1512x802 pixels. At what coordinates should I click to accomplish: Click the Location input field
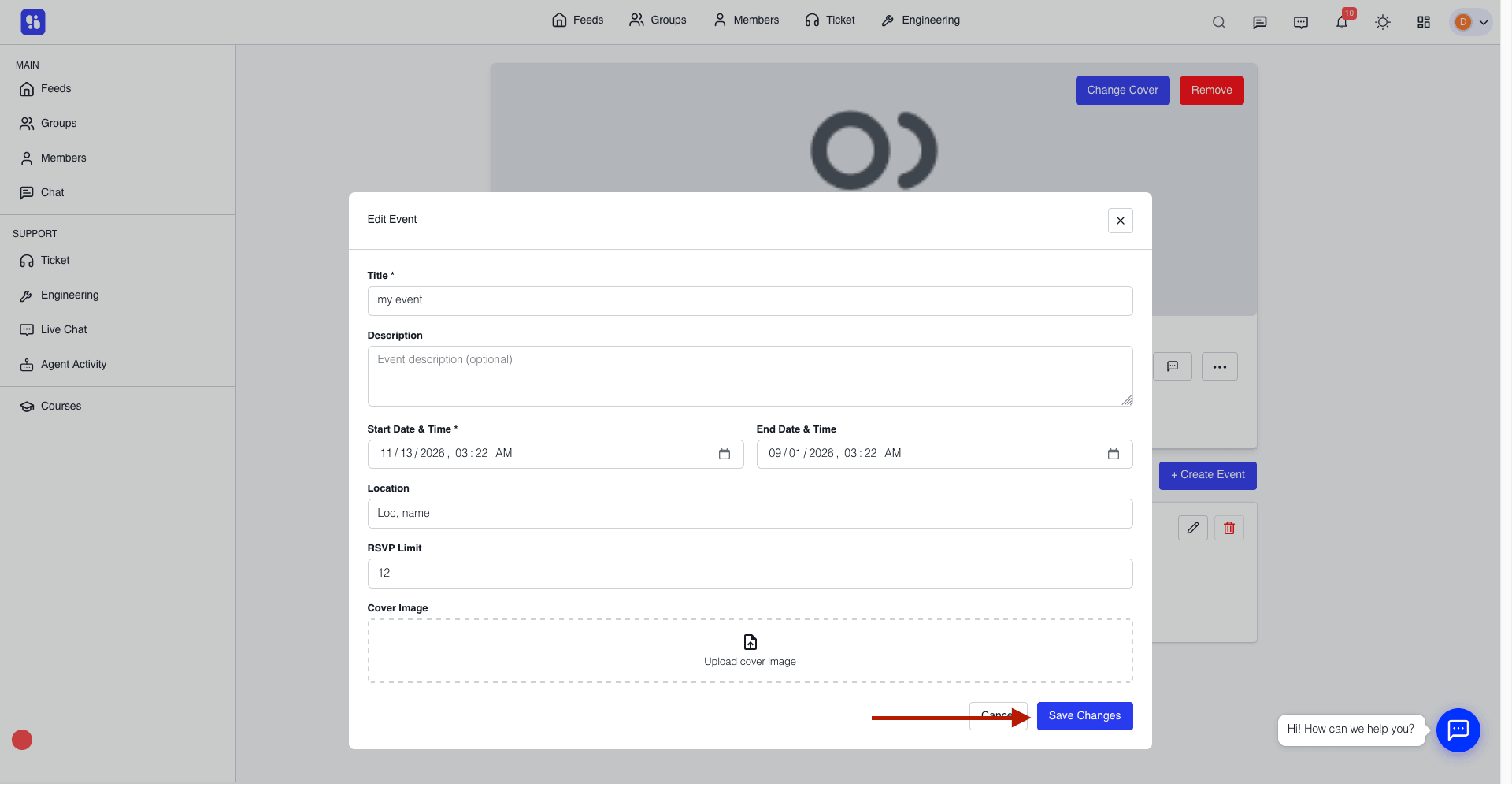tap(750, 514)
